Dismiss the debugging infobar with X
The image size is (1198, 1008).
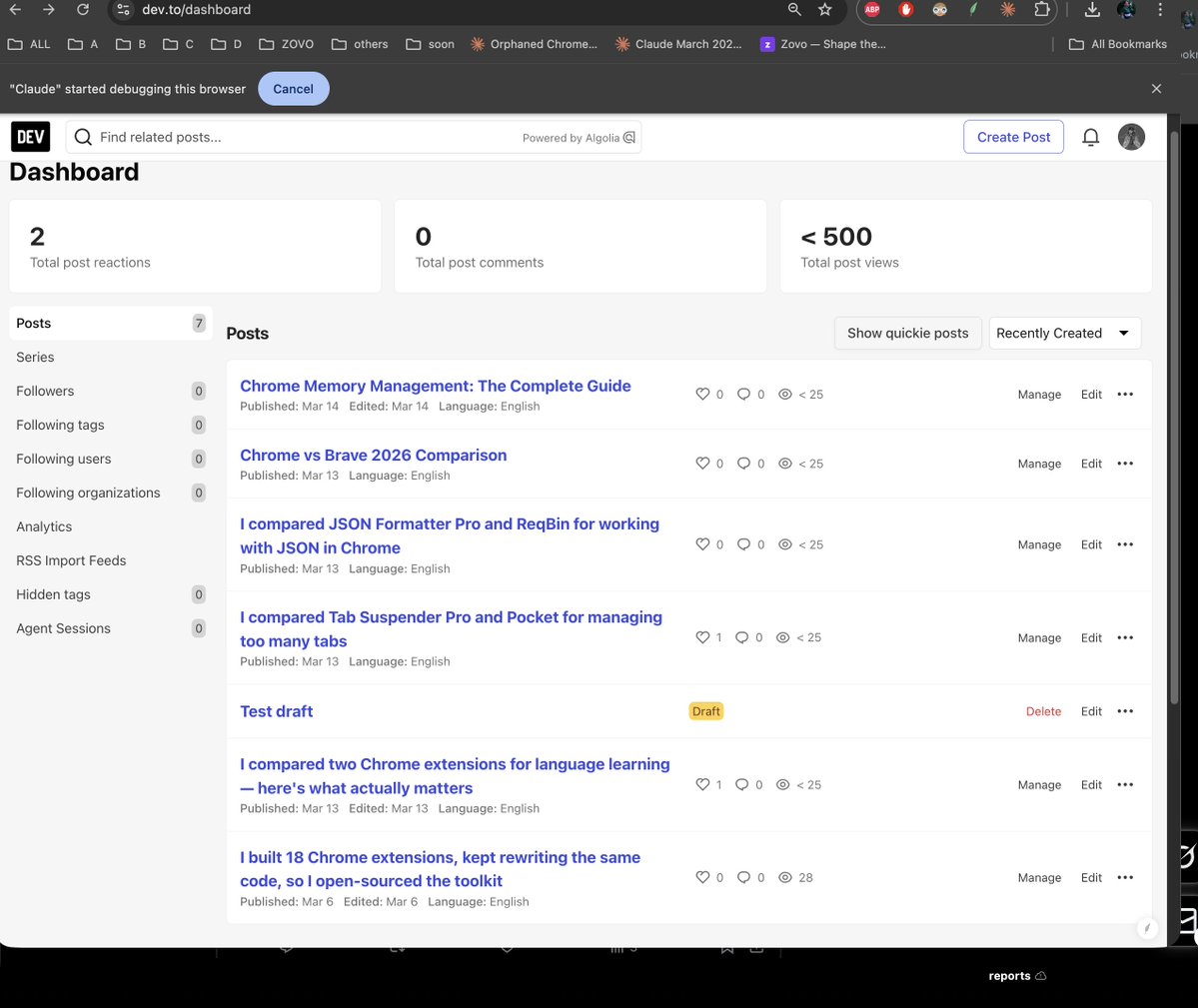(x=1156, y=89)
